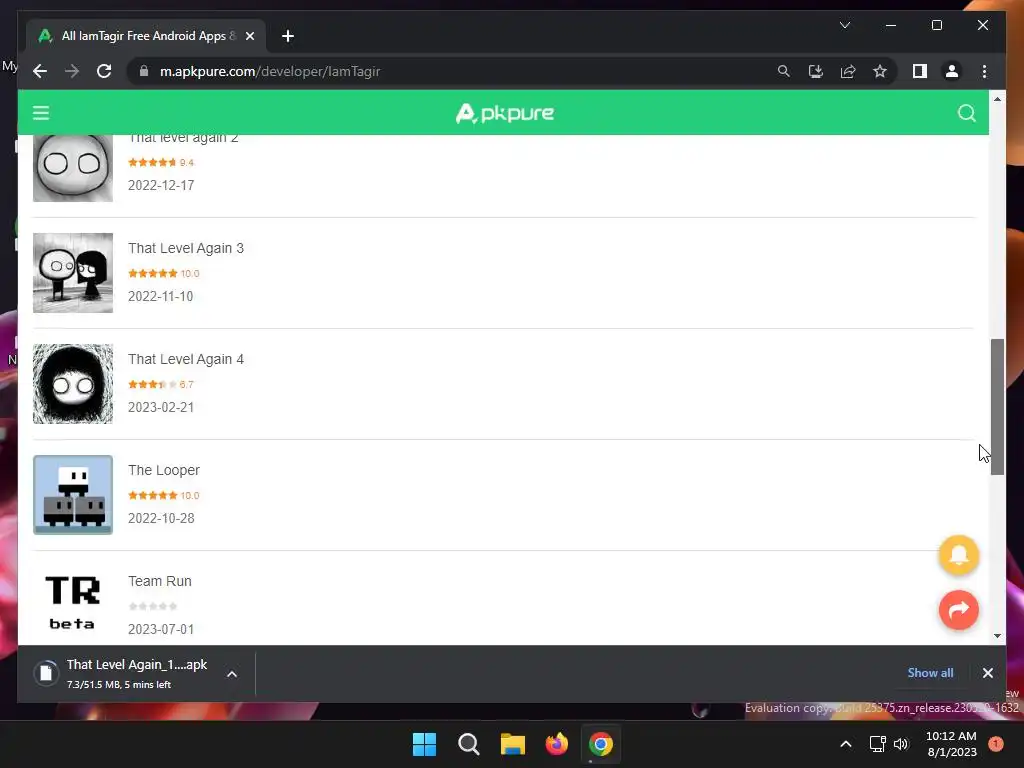The image size is (1024, 768).
Task: Click The Looper star rating 10.0
Action: pos(163,496)
